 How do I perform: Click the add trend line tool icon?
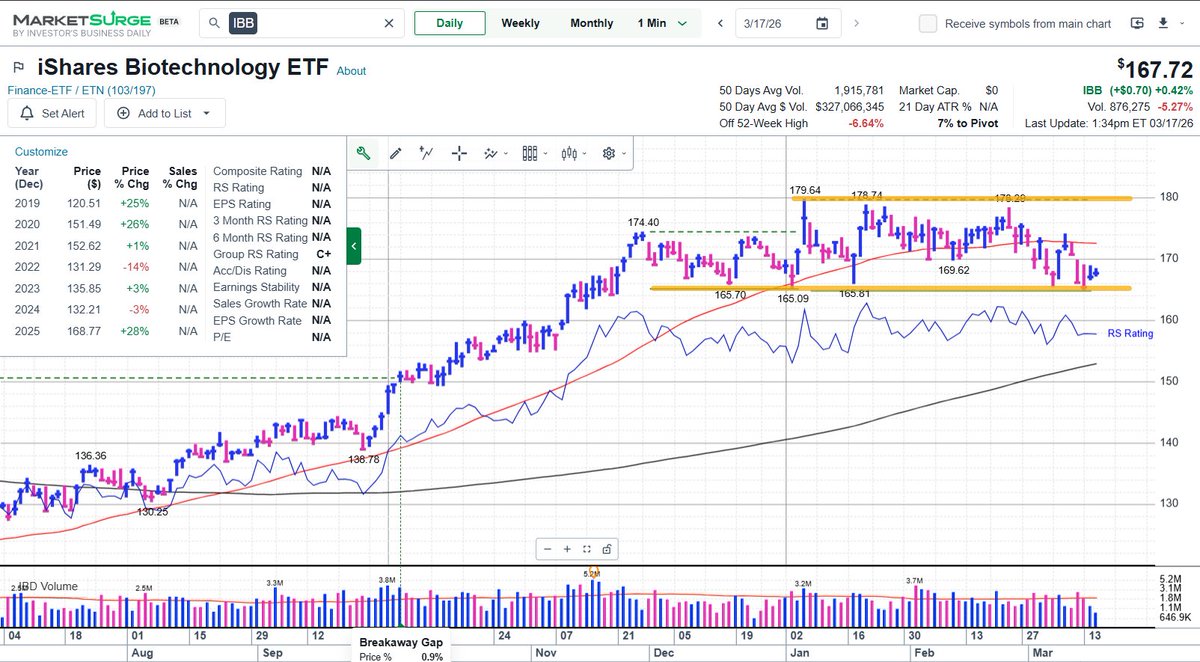tap(427, 153)
